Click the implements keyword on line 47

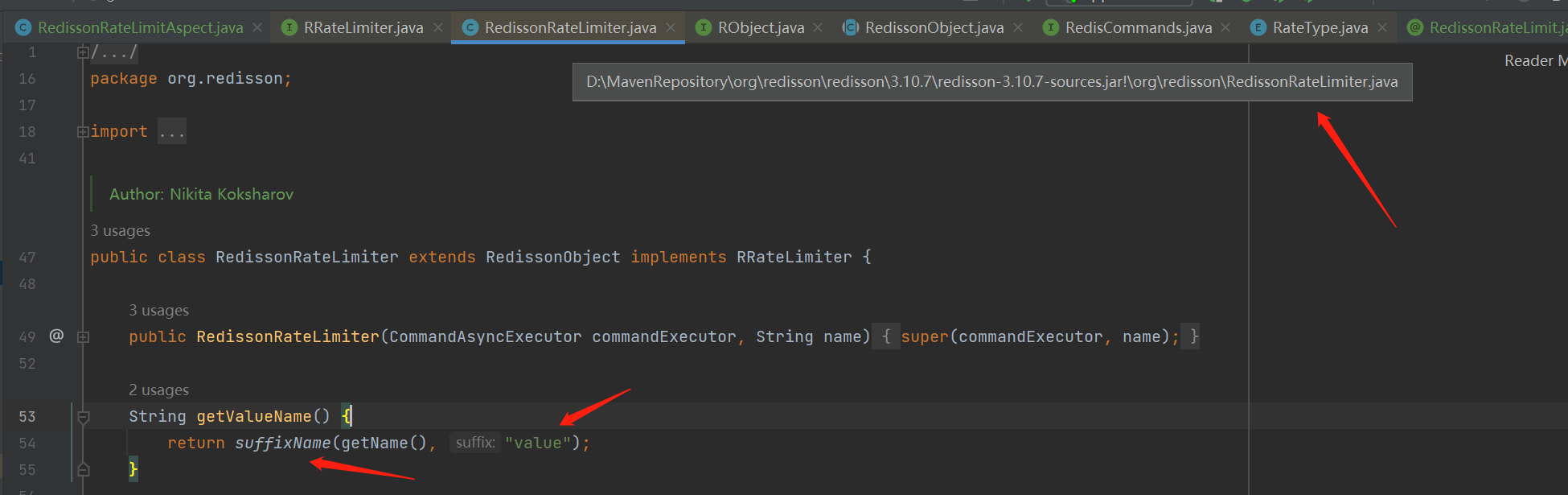click(679, 257)
